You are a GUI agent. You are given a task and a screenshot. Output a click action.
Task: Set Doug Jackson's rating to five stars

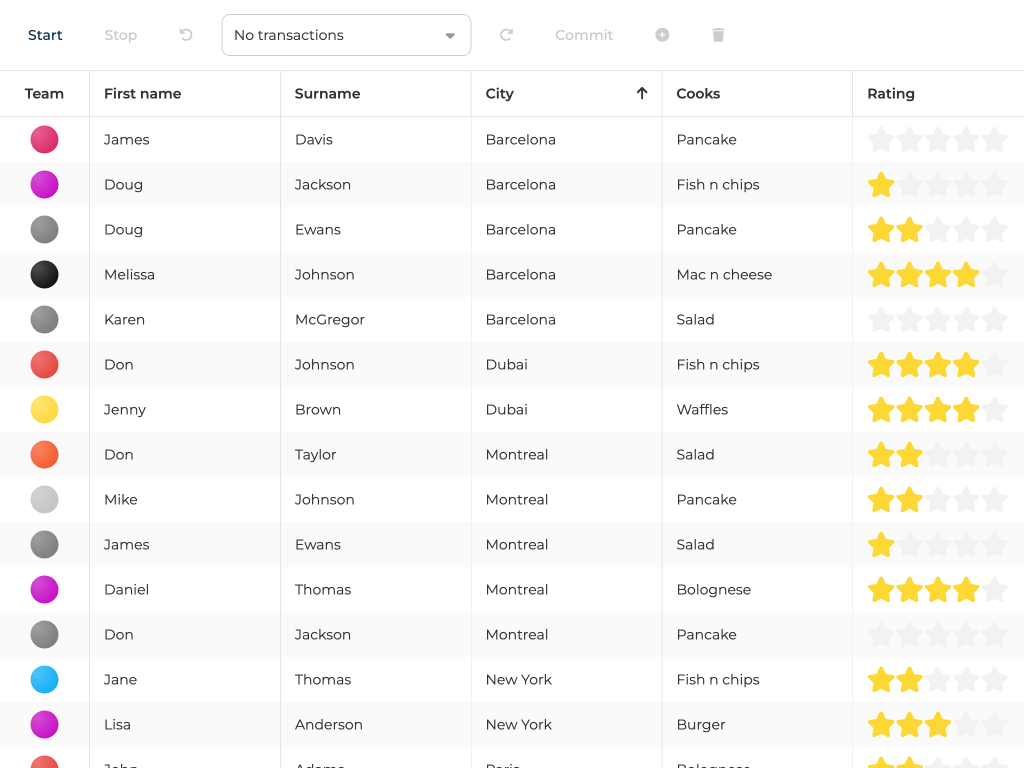[994, 185]
